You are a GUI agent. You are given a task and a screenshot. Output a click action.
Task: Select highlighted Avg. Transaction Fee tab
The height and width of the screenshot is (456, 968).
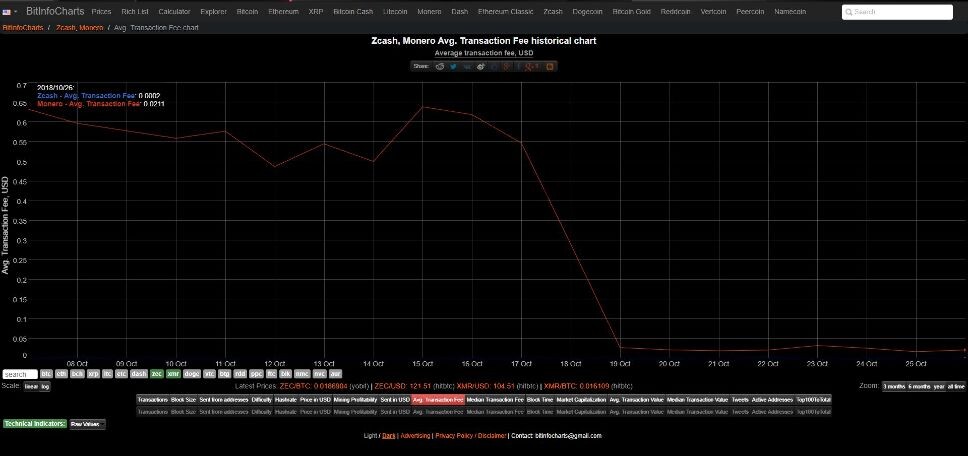[438, 400]
